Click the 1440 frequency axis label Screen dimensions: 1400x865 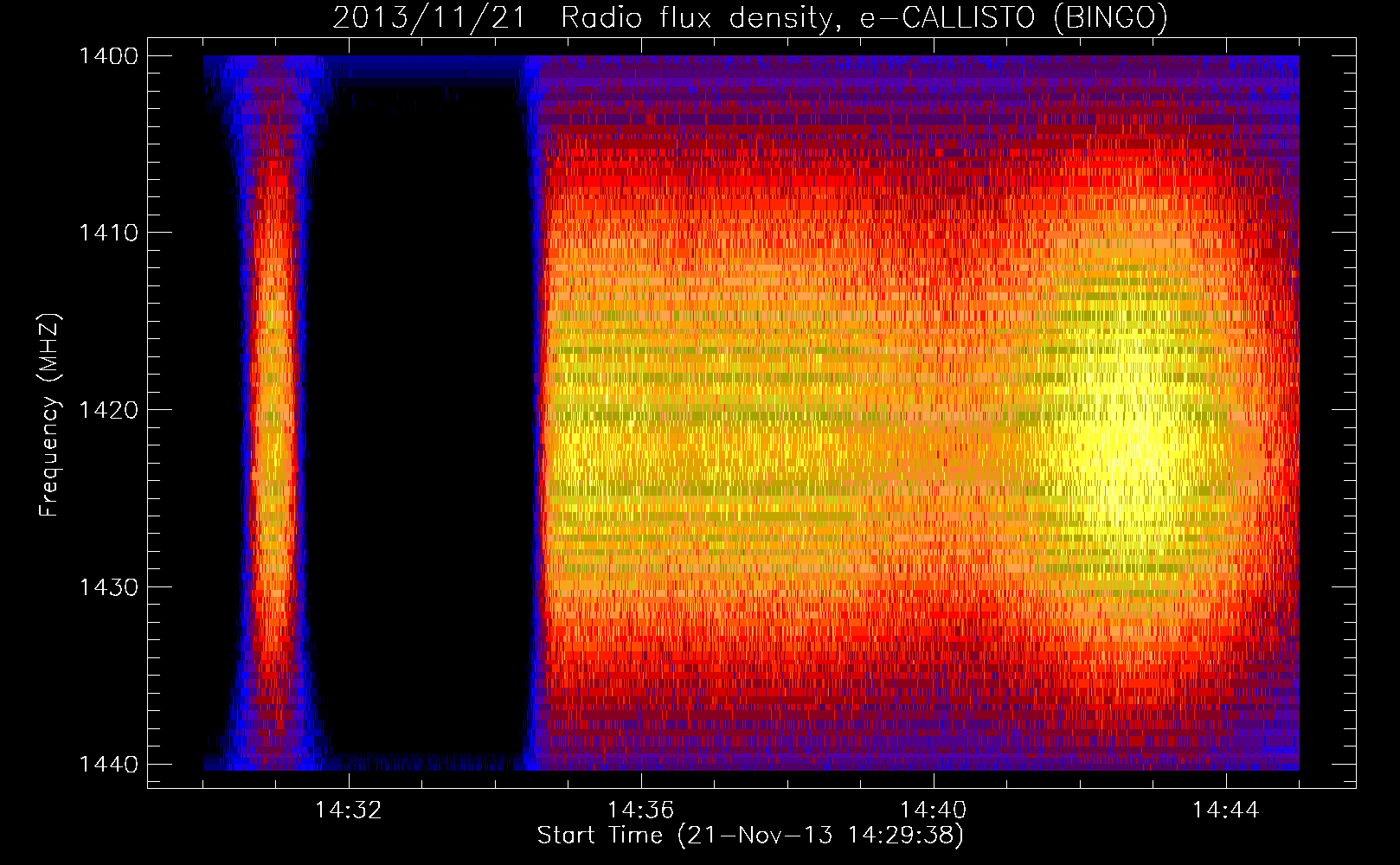pyautogui.click(x=108, y=764)
